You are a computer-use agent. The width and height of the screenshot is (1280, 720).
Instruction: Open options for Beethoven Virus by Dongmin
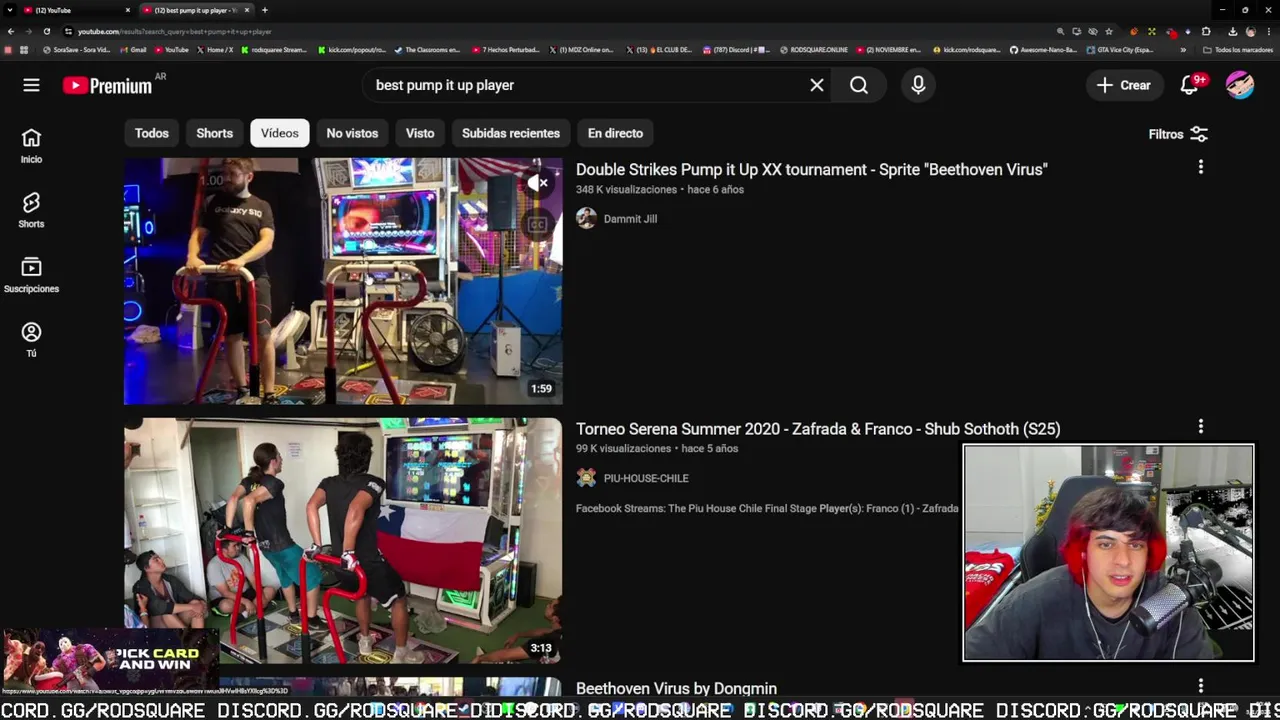[x=1201, y=686]
